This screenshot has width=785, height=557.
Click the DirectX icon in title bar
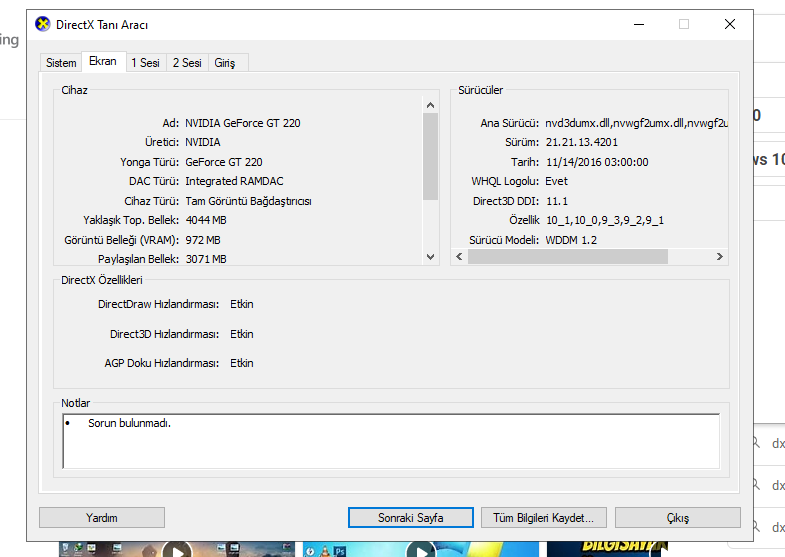(43, 24)
